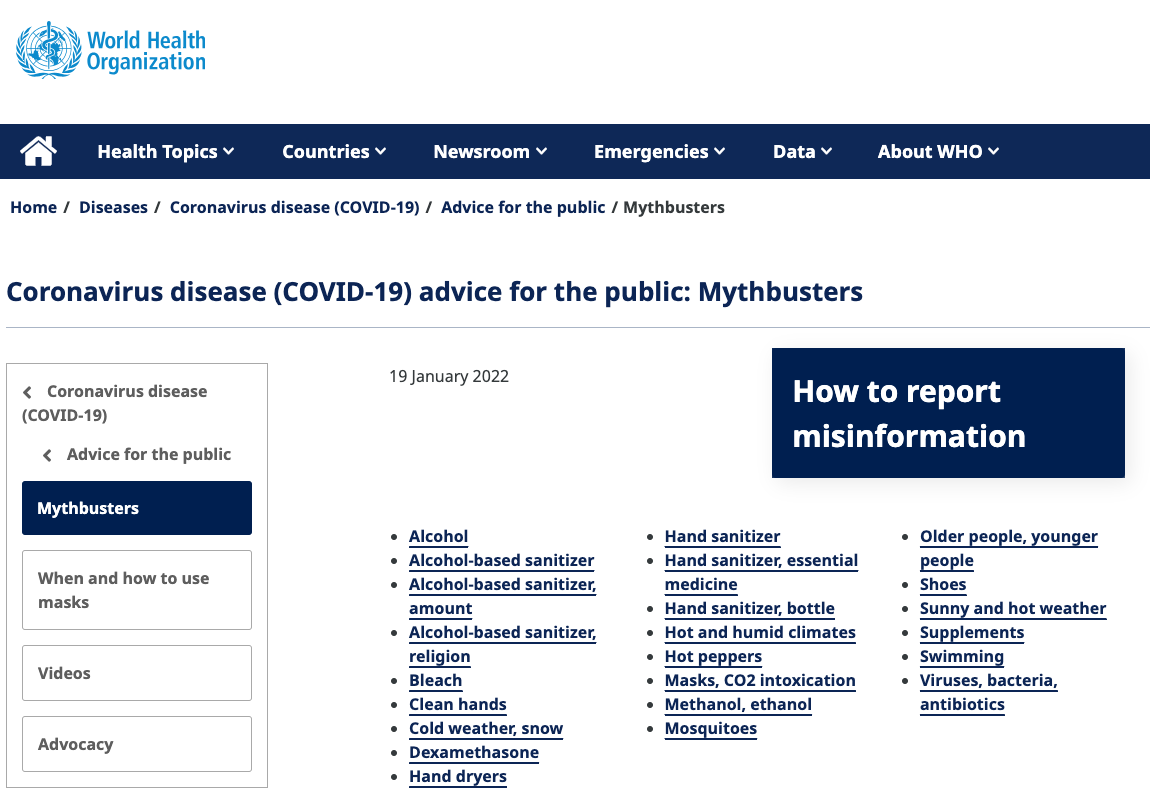The image size is (1150, 810).
Task: Open the Videos sidebar item
Action: coord(137,673)
